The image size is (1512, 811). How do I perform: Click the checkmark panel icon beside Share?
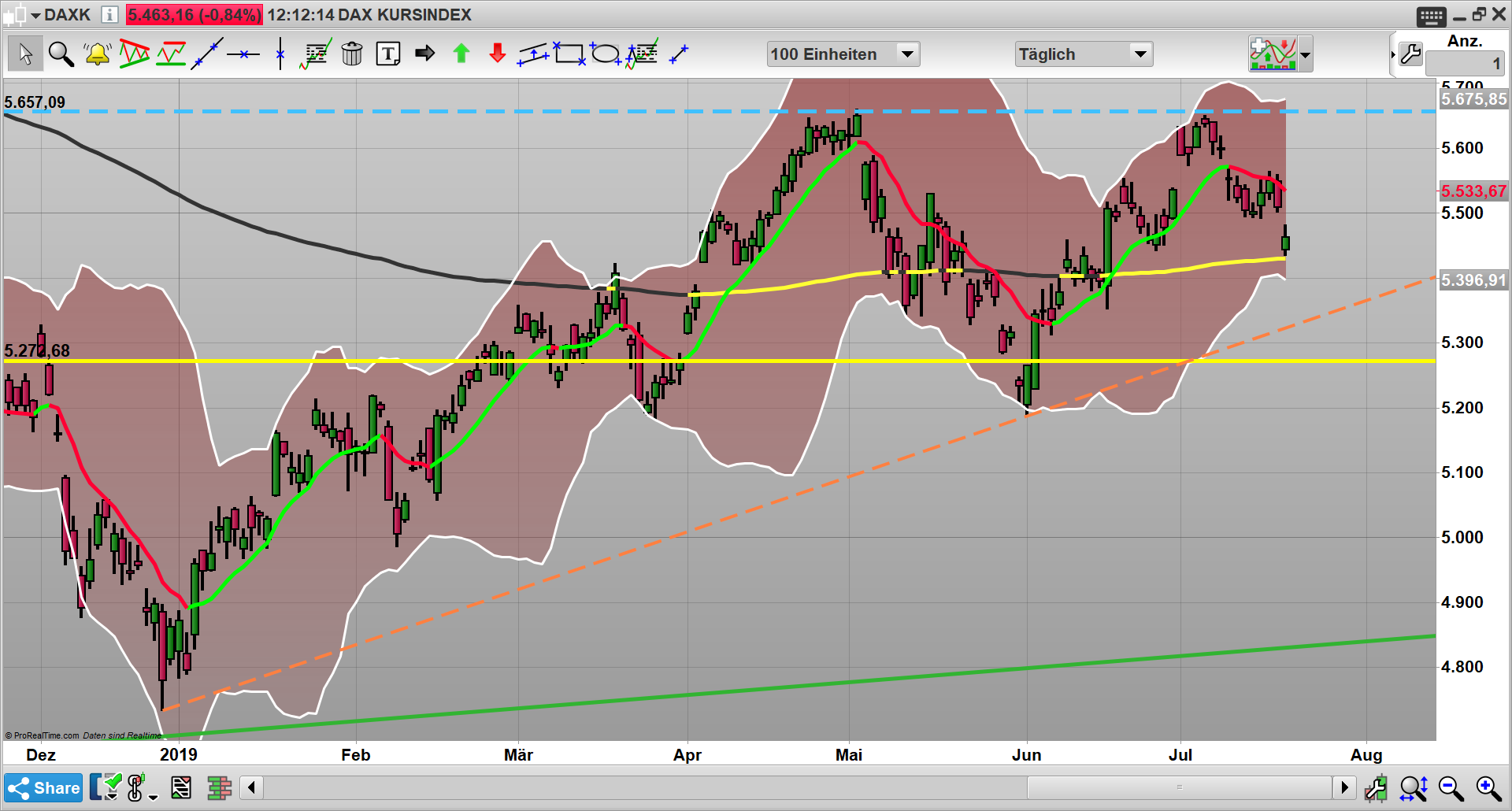[x=106, y=787]
